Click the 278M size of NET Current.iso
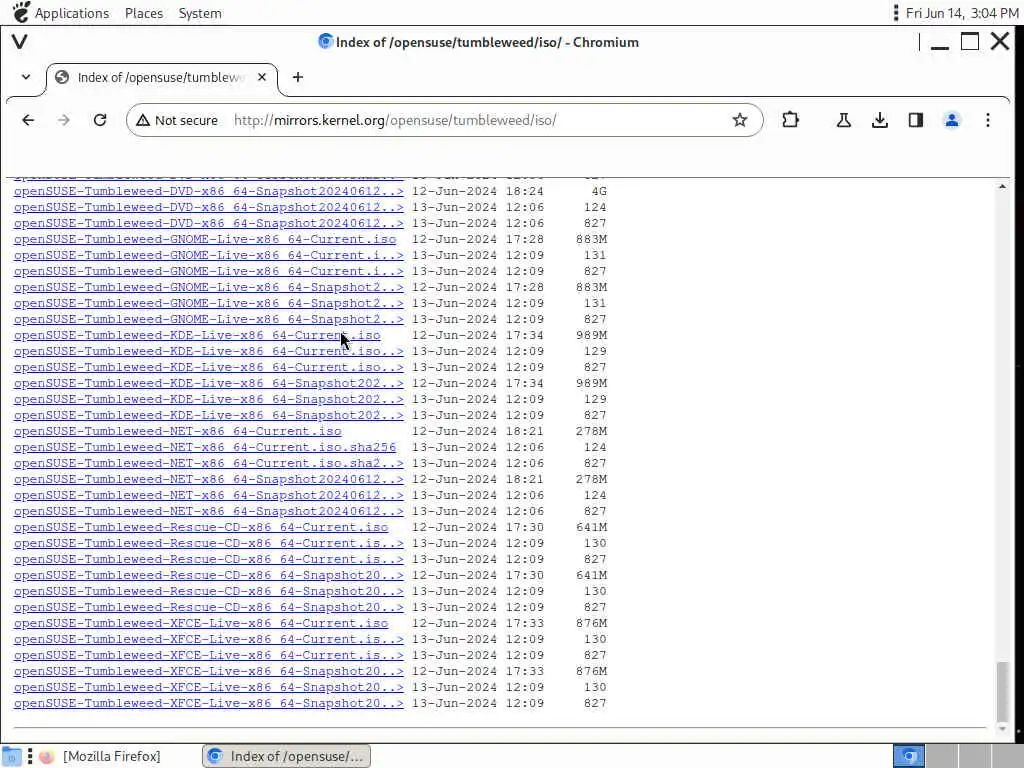Viewport: 1024px width, 768px height. tap(591, 431)
